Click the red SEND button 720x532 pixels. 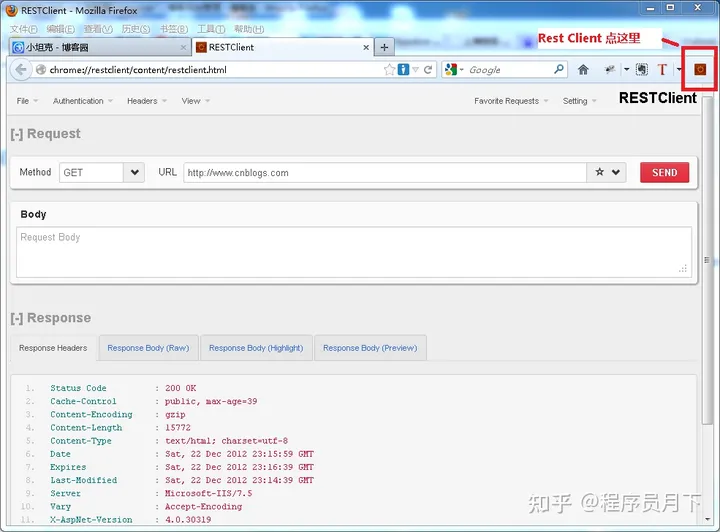(x=664, y=173)
